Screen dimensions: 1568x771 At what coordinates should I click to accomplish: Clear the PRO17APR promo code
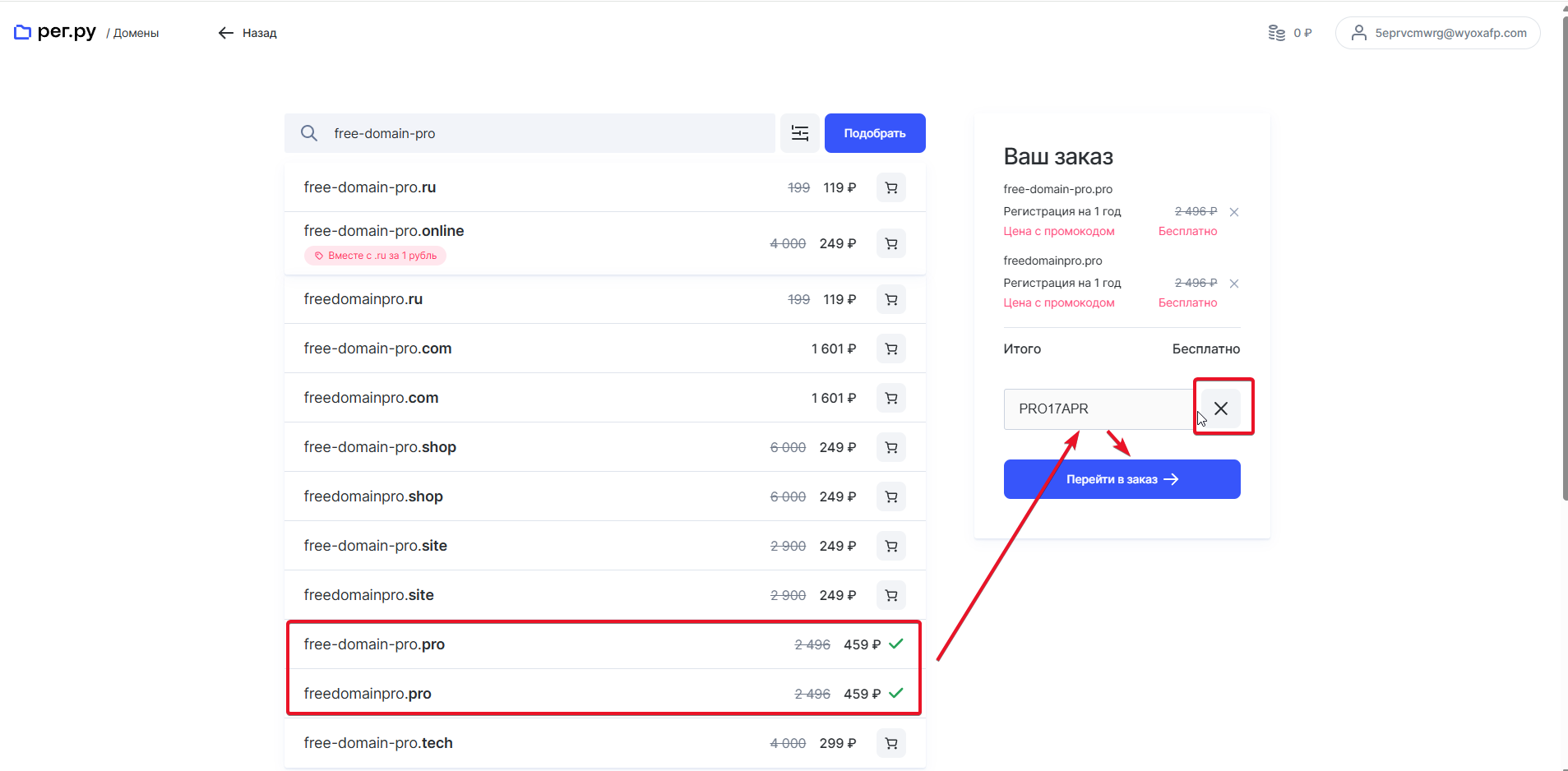(1221, 409)
